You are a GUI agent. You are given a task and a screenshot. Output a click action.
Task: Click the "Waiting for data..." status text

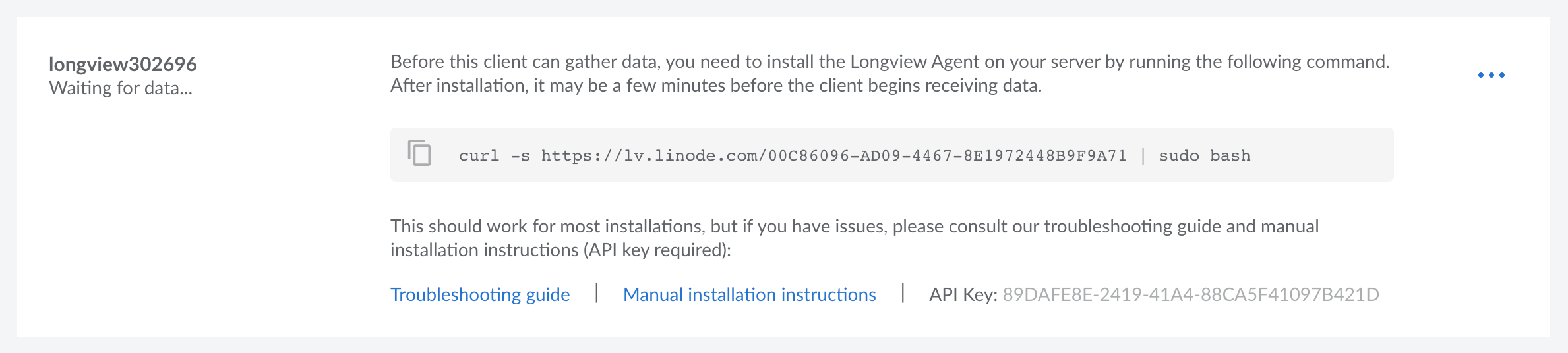(x=121, y=88)
